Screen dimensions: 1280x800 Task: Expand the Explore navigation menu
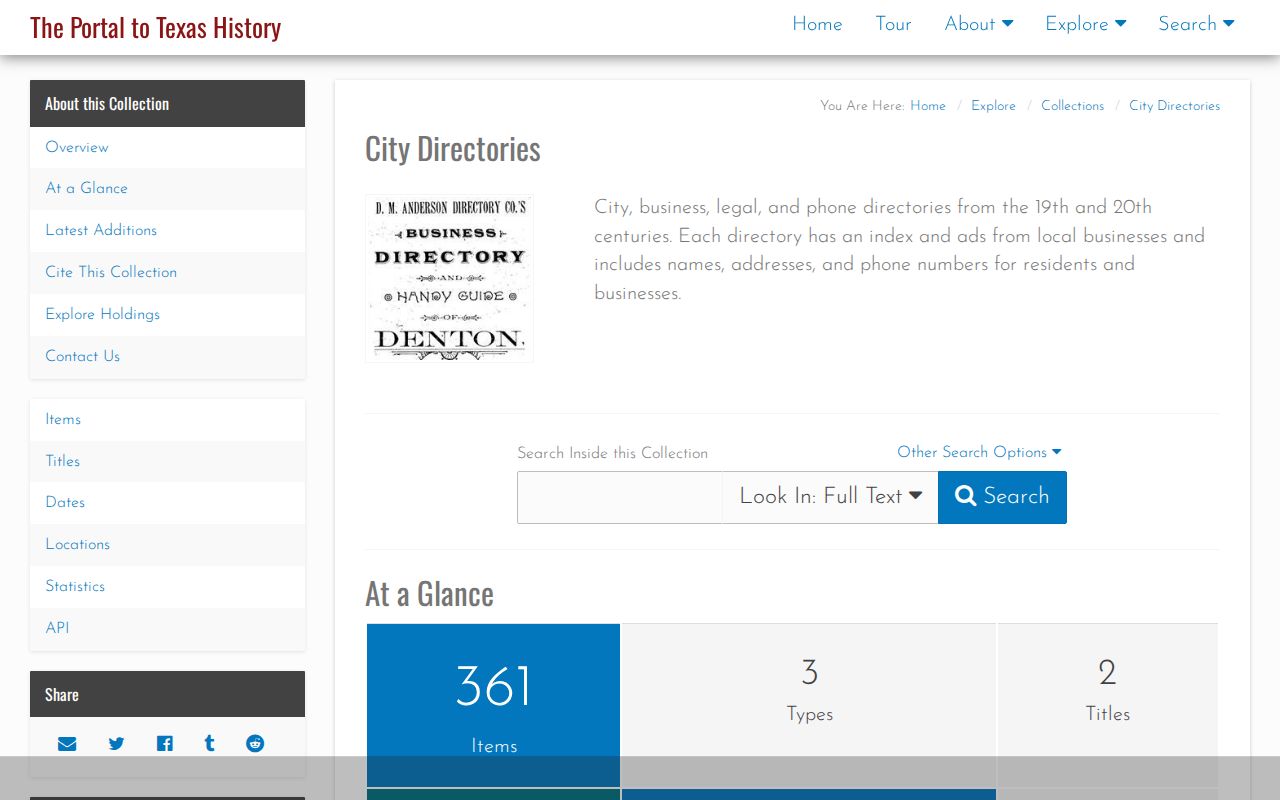[x=1086, y=24]
